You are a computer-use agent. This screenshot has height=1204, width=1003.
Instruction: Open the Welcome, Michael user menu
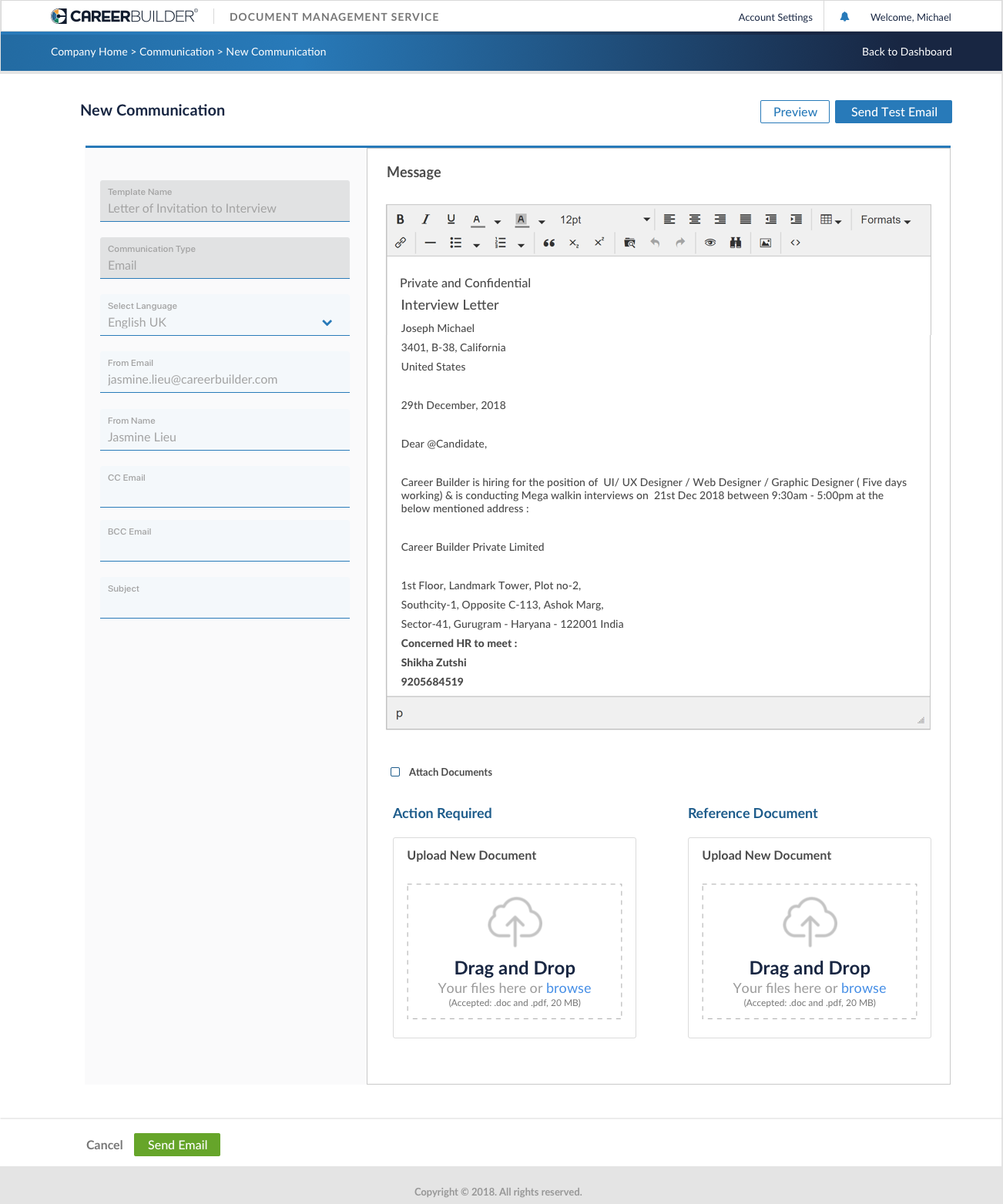[x=911, y=17]
